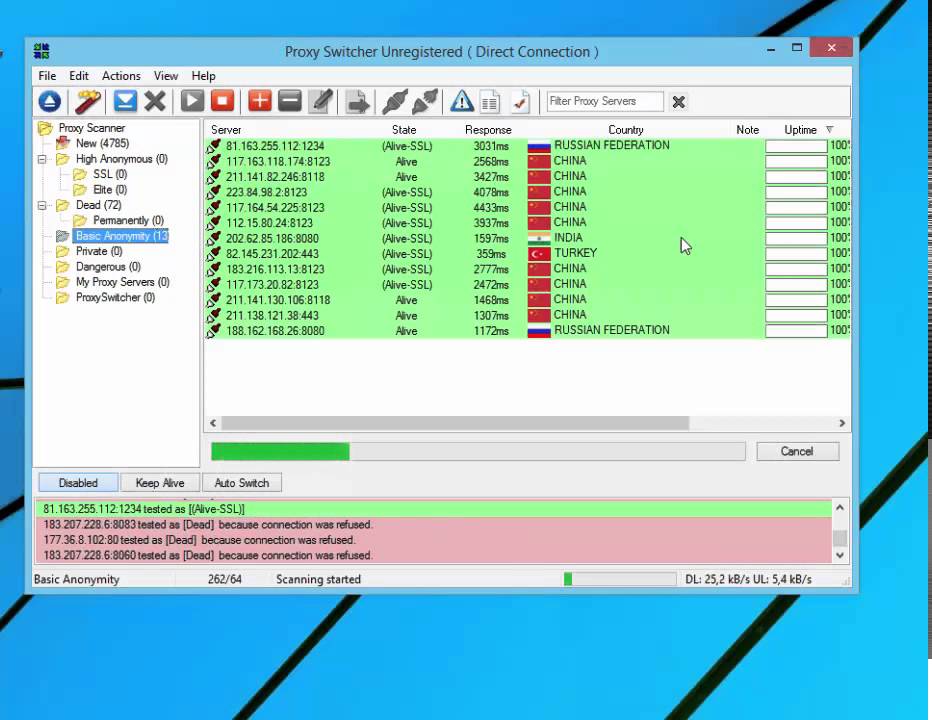Image resolution: width=932 pixels, height=720 pixels.
Task: Click the second plug disconnect icon
Action: tap(425, 102)
